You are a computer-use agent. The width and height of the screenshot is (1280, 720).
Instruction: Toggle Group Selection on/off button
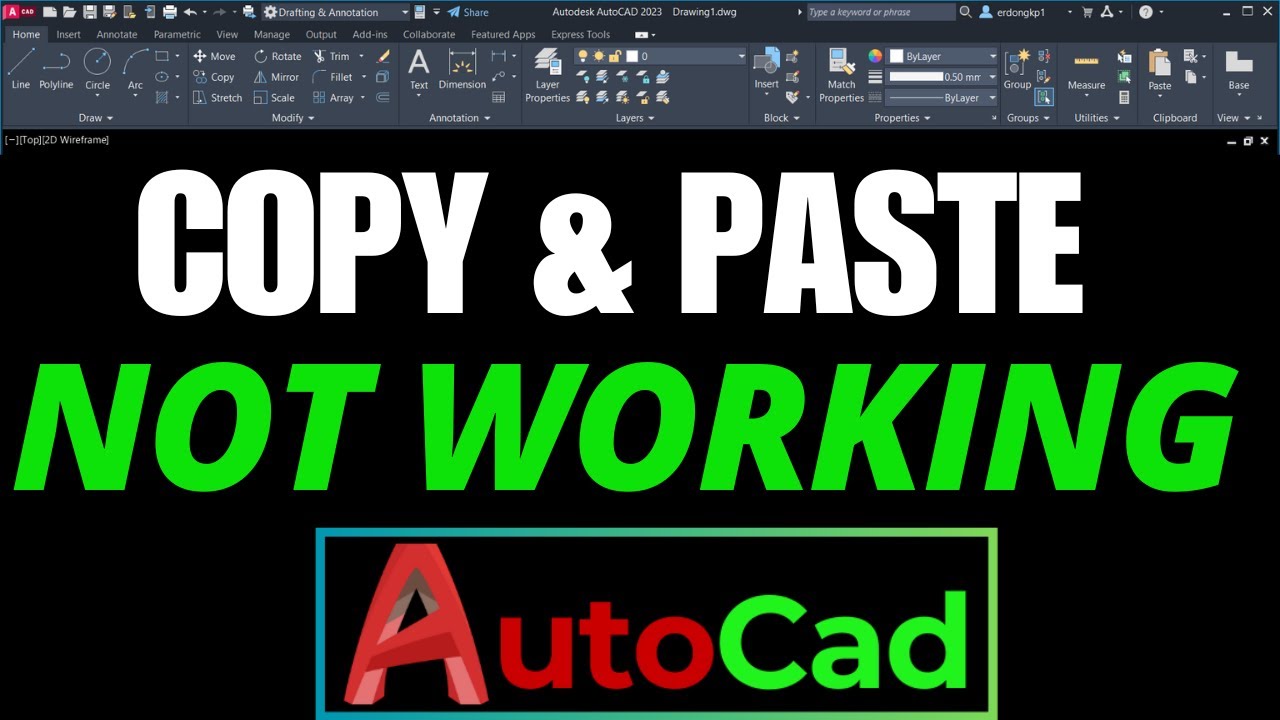tap(1044, 97)
